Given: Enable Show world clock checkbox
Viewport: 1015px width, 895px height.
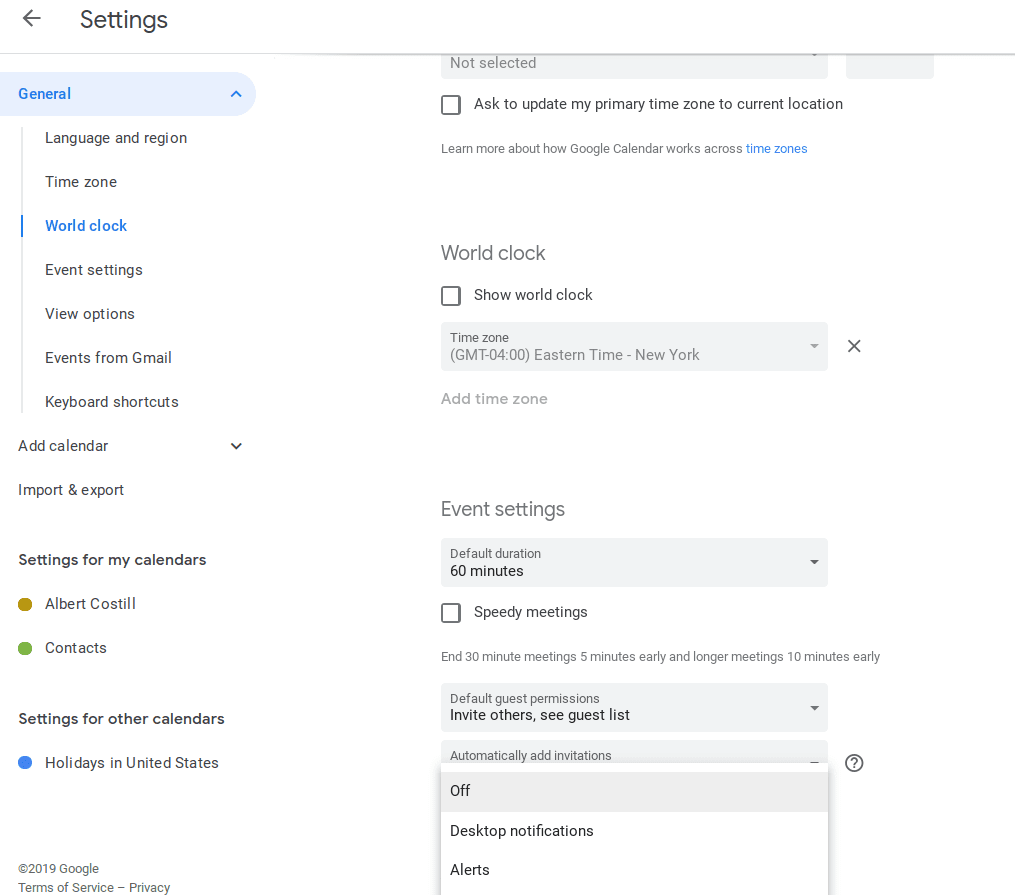Looking at the screenshot, I should click(451, 296).
